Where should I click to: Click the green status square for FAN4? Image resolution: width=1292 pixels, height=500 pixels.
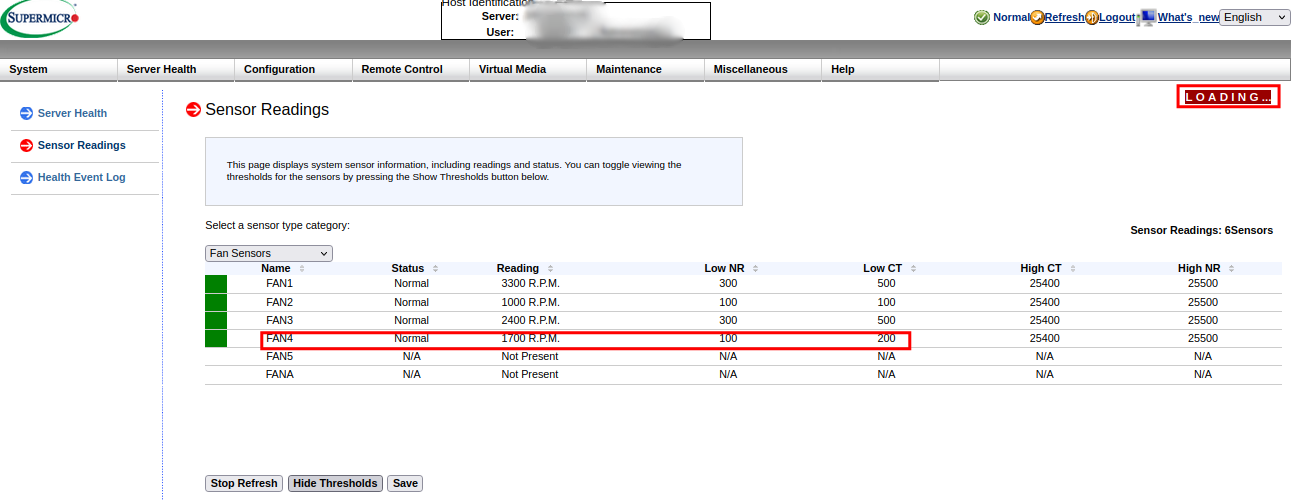pyautogui.click(x=216, y=339)
